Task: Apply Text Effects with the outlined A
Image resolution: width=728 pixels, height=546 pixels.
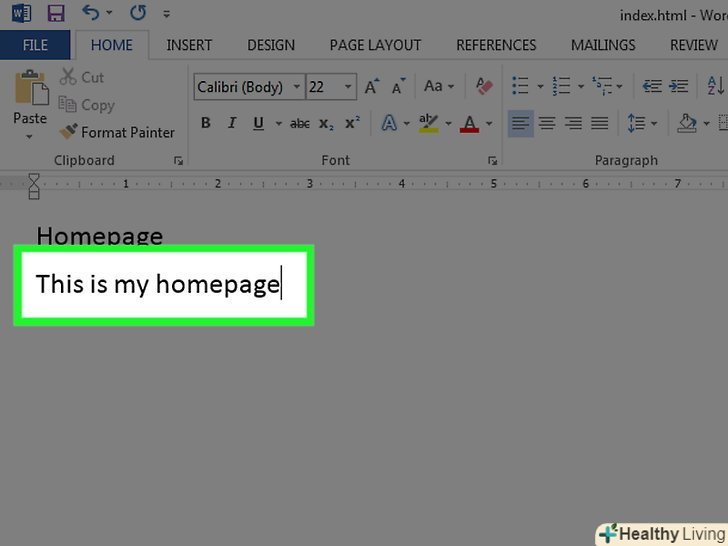Action: click(x=389, y=123)
